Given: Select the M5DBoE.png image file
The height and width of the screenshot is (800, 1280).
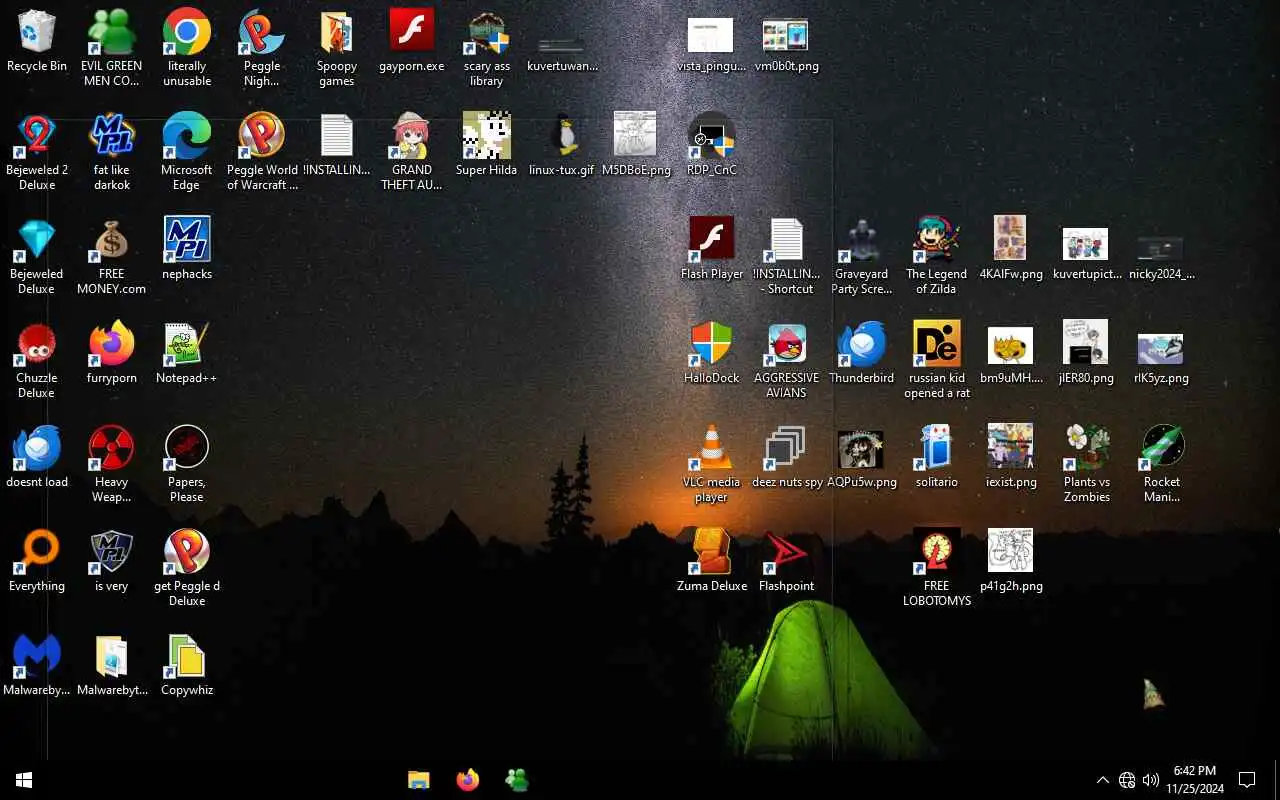Looking at the screenshot, I should [x=635, y=134].
